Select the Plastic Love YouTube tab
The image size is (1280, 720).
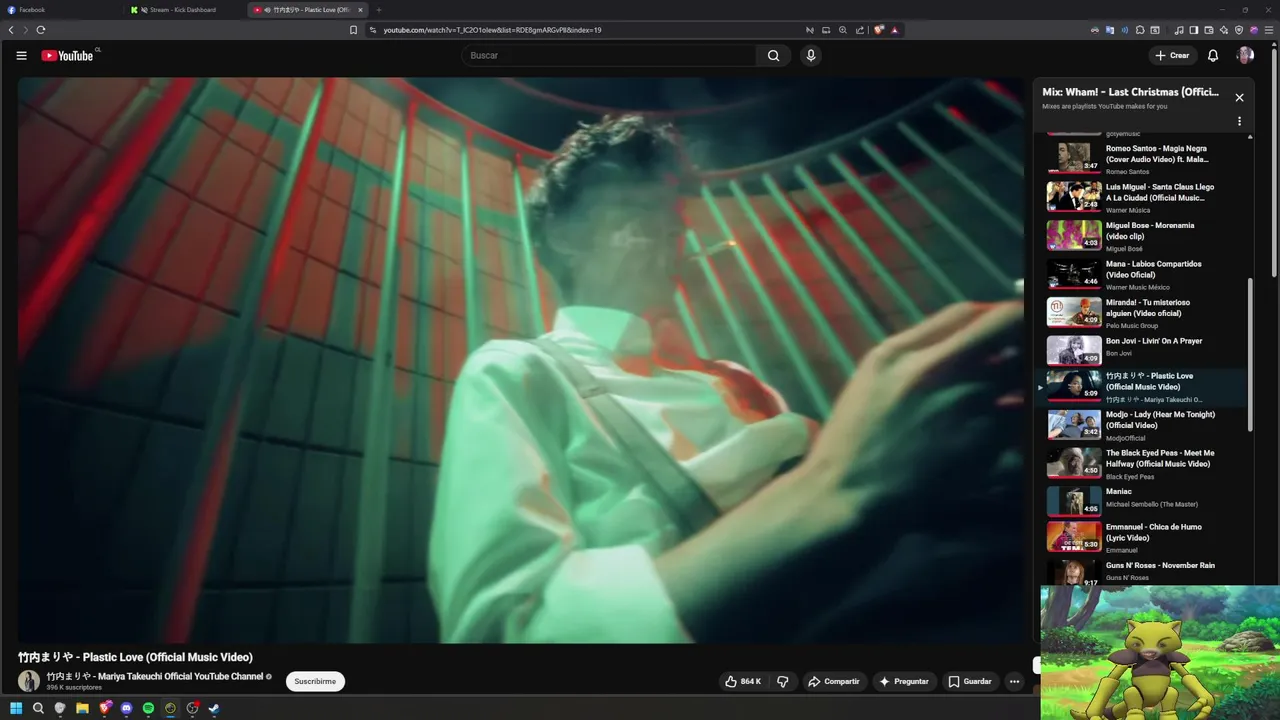[305, 9]
